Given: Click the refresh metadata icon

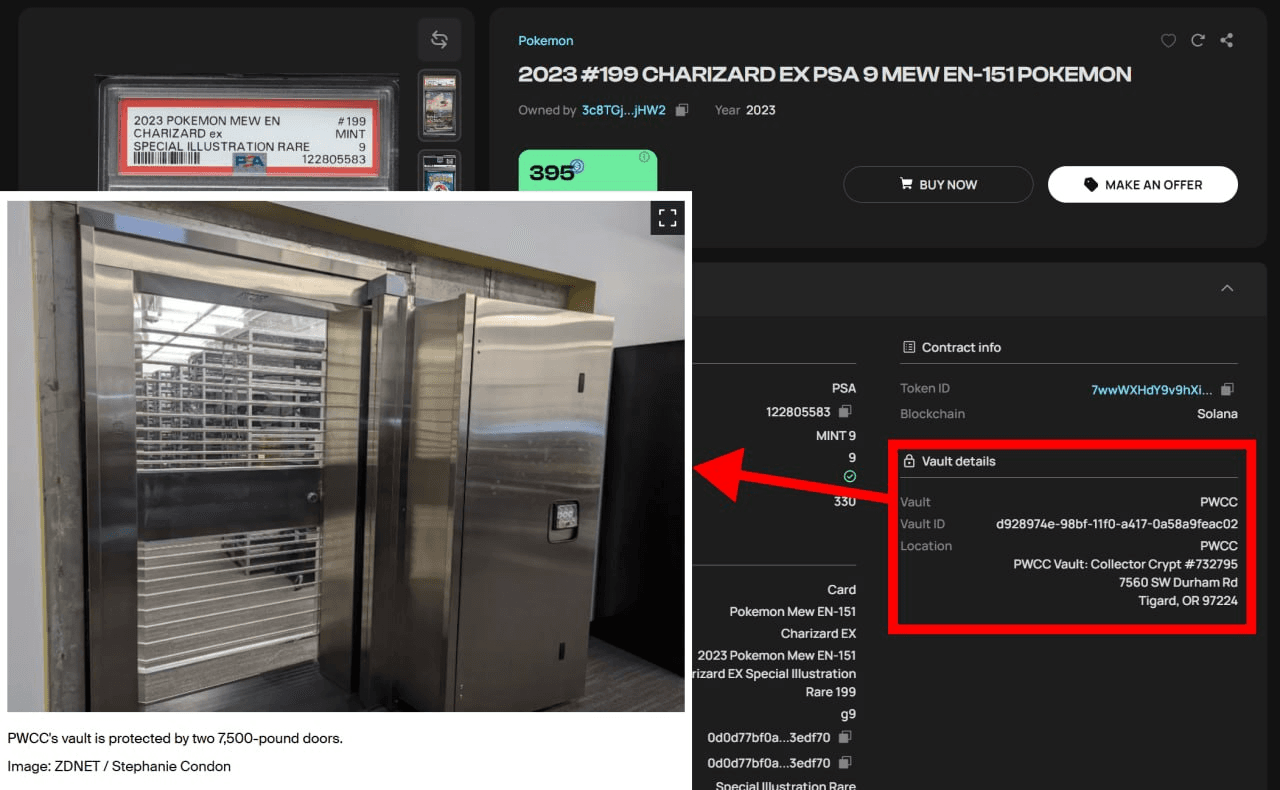Looking at the screenshot, I should [x=1198, y=41].
